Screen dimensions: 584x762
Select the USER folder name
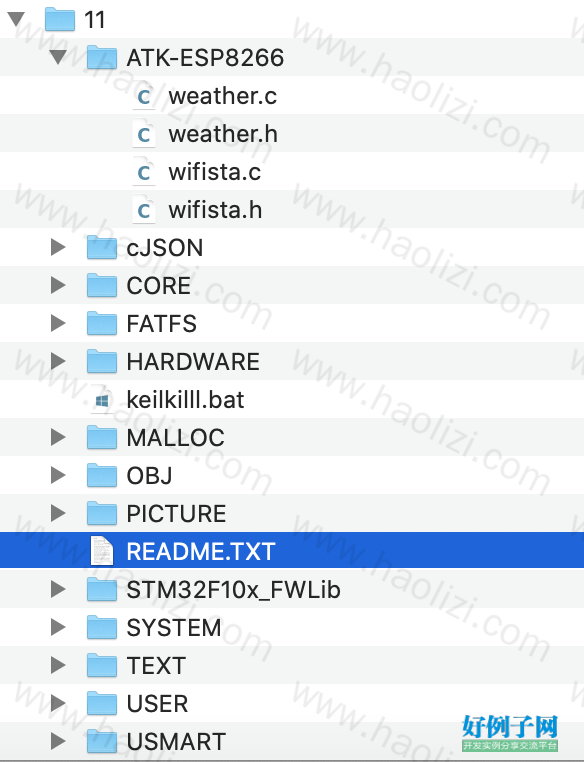pyautogui.click(x=157, y=704)
